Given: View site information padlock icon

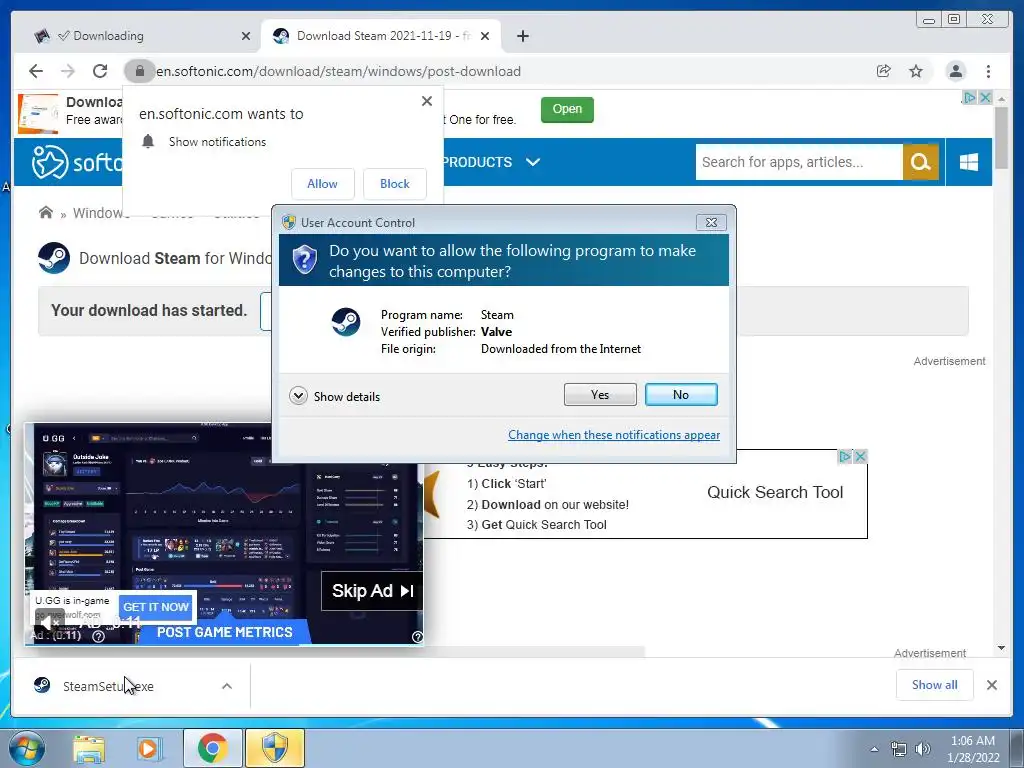Looking at the screenshot, I should pos(139,71).
